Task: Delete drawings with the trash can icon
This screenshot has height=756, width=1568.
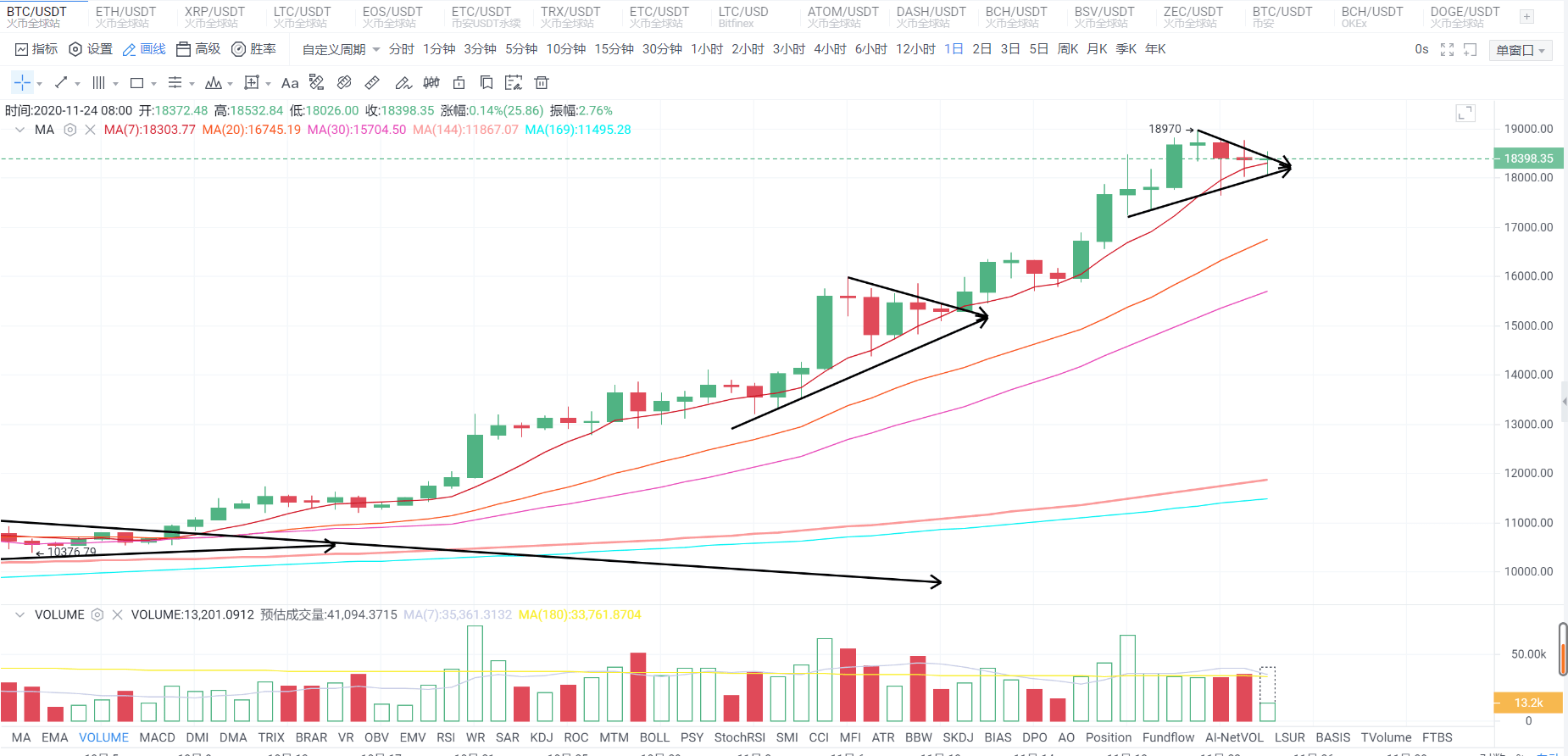Action: pos(542,82)
